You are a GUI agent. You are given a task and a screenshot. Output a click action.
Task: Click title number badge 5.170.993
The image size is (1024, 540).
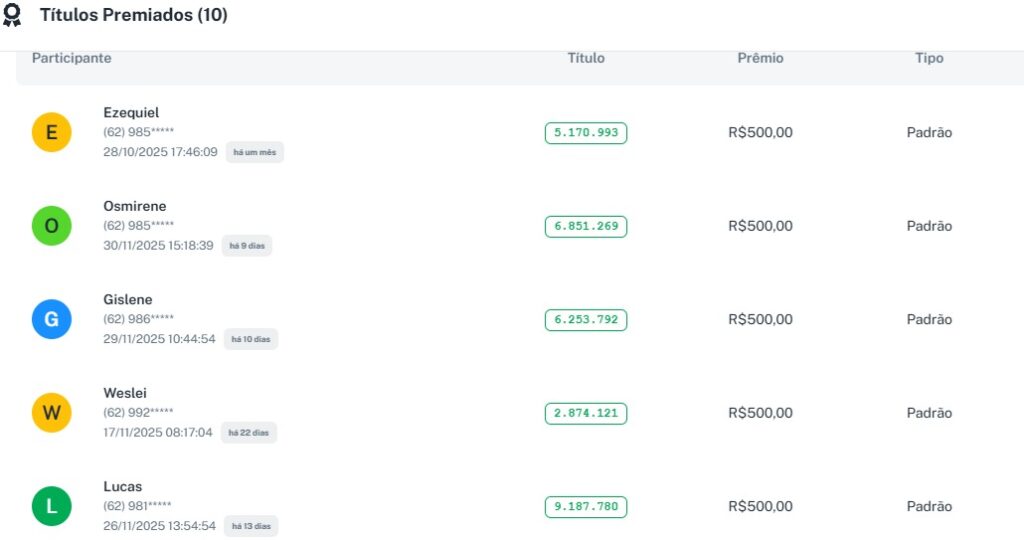586,133
